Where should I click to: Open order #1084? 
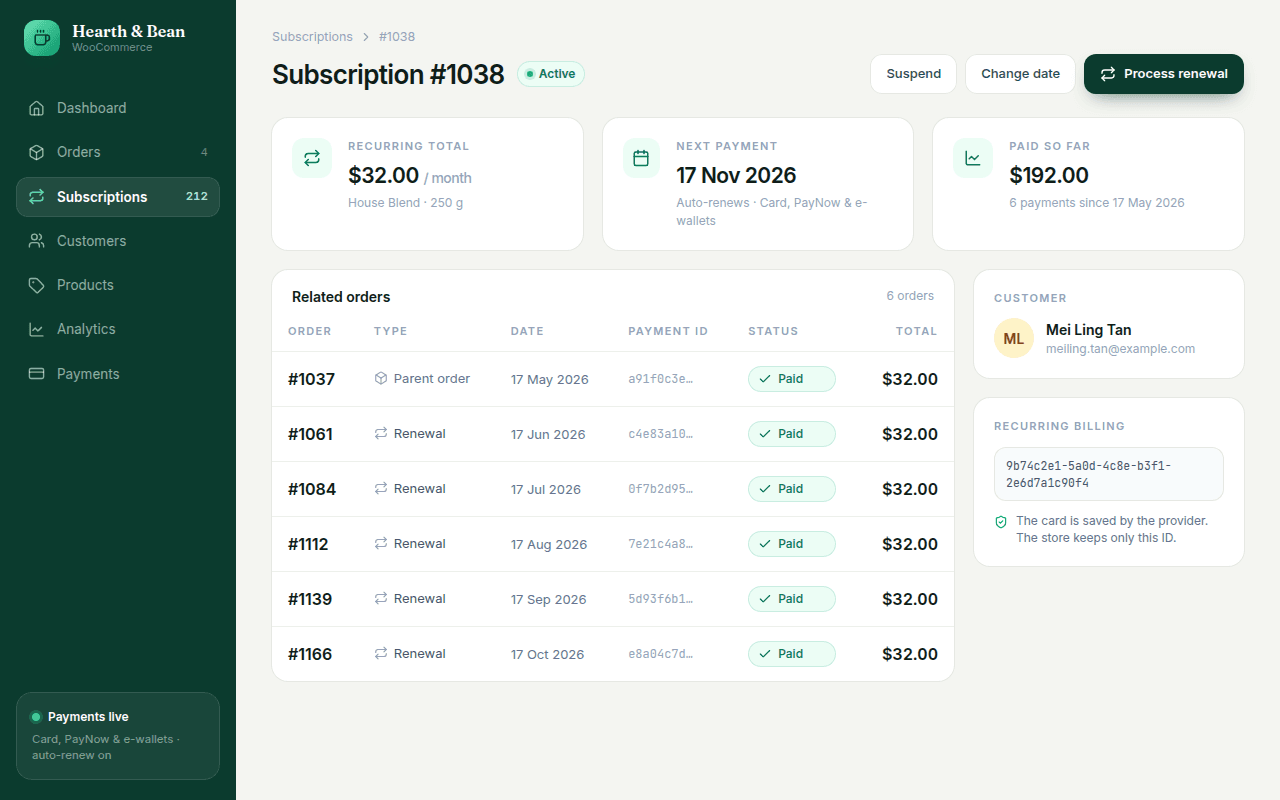pos(312,489)
